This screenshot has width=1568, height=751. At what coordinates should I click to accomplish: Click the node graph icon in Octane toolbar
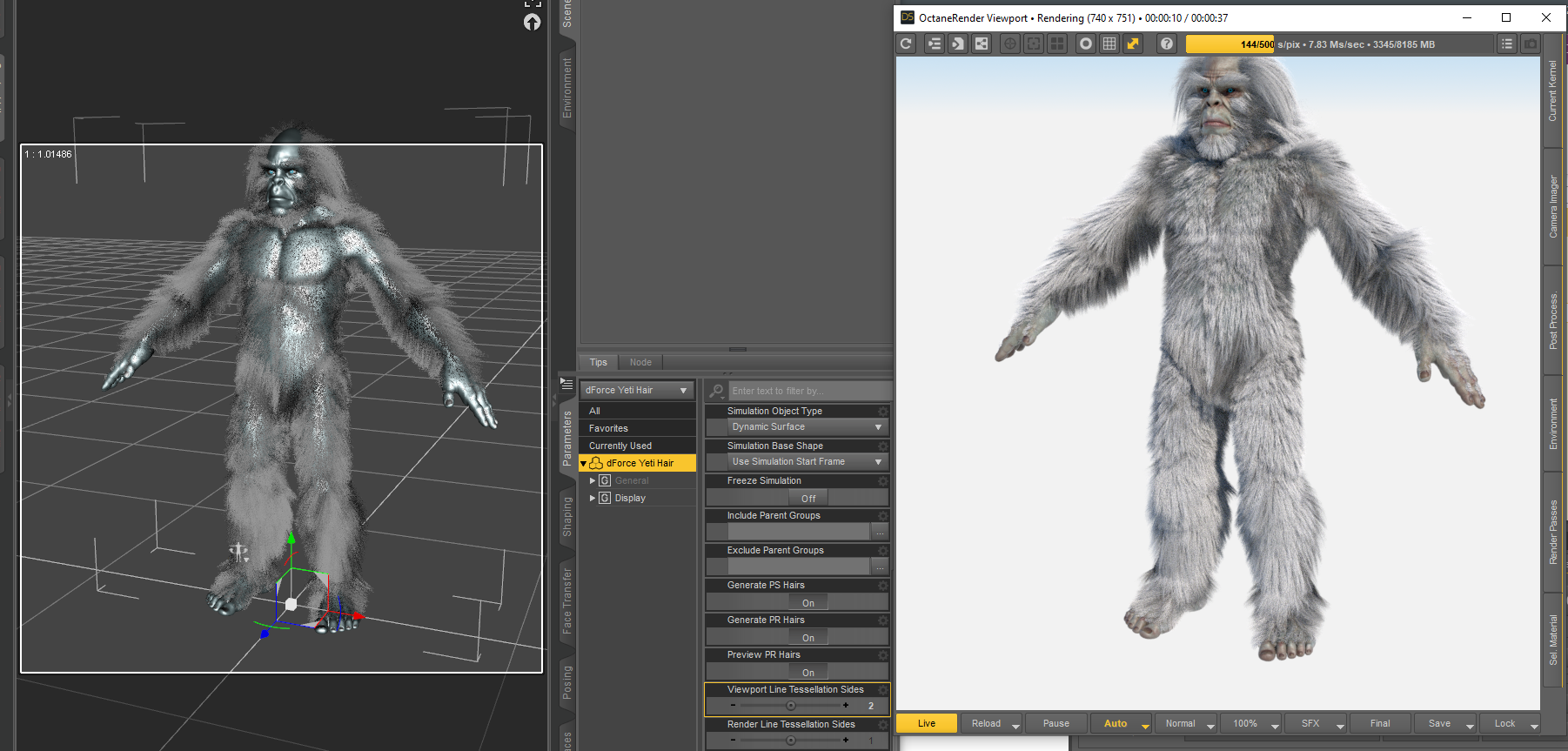[x=982, y=44]
